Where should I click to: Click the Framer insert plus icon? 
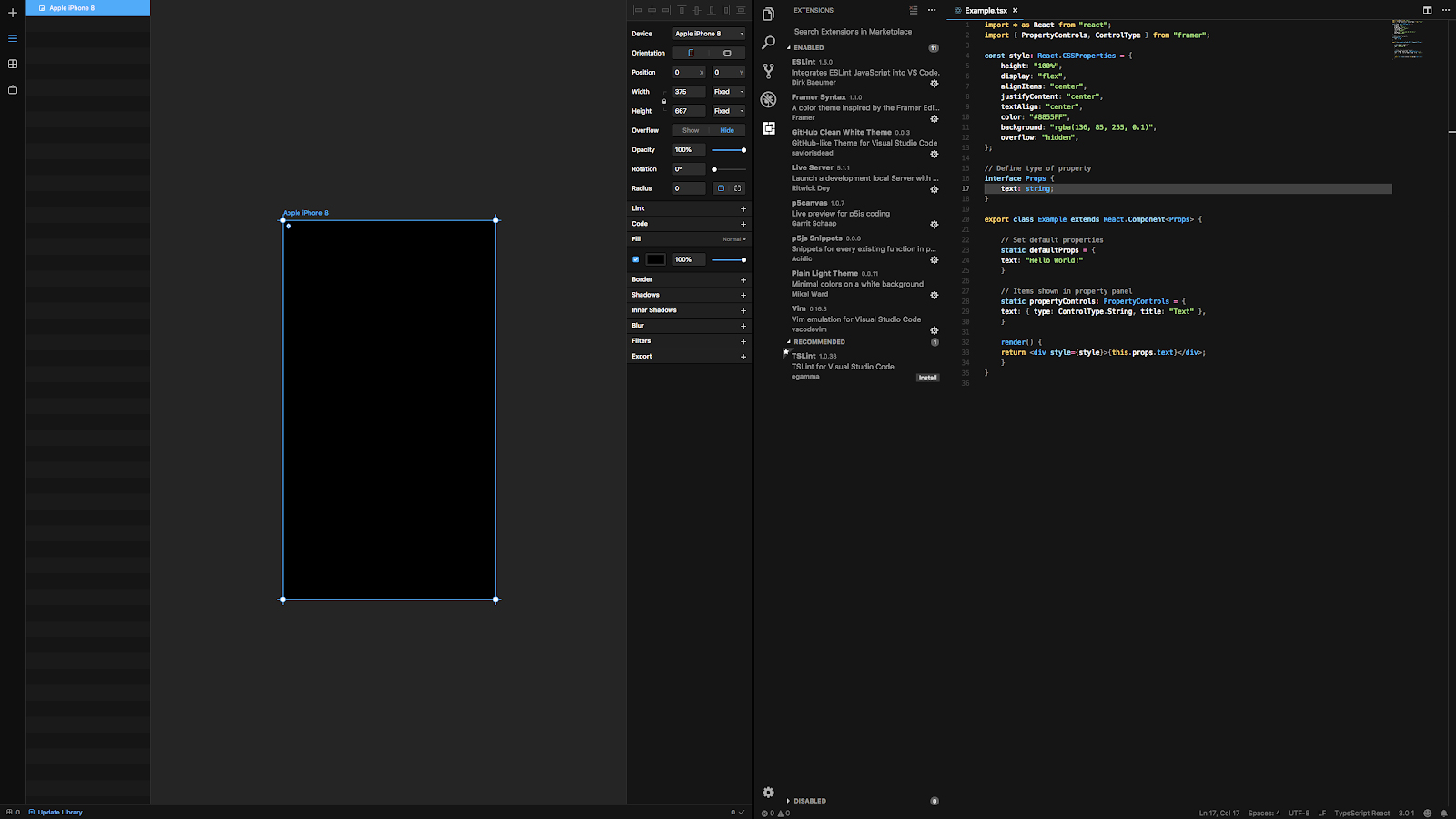point(13,13)
